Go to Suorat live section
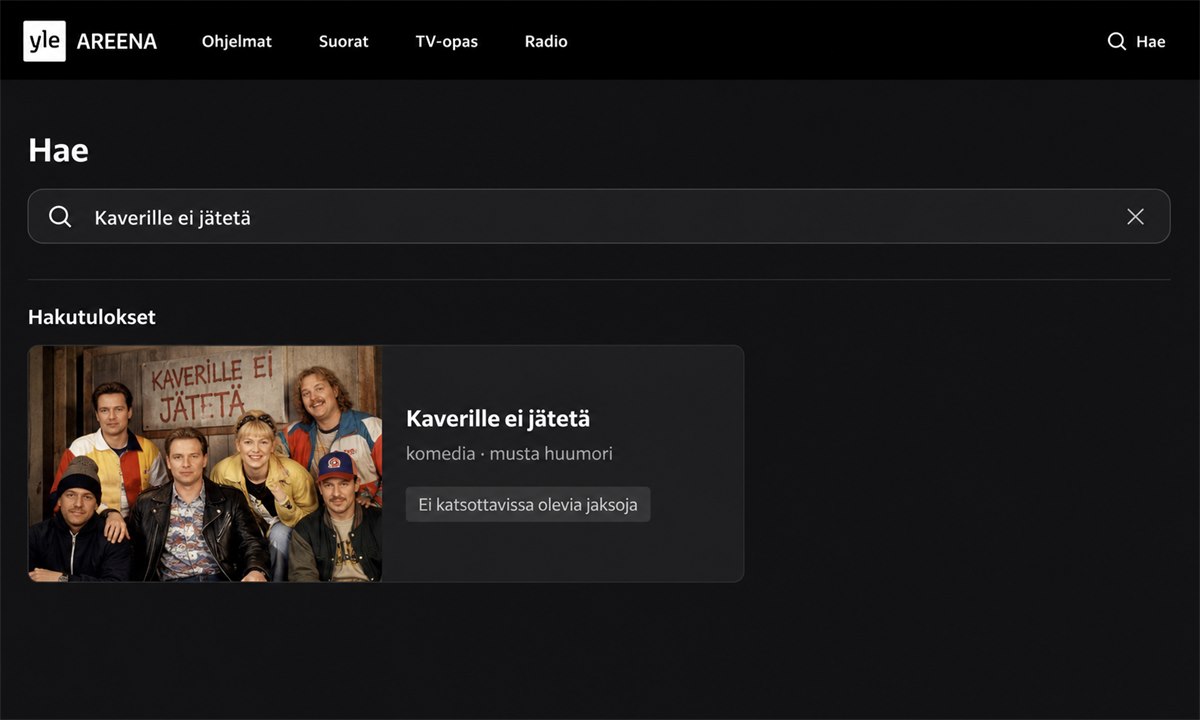1200x720 pixels. 344,42
